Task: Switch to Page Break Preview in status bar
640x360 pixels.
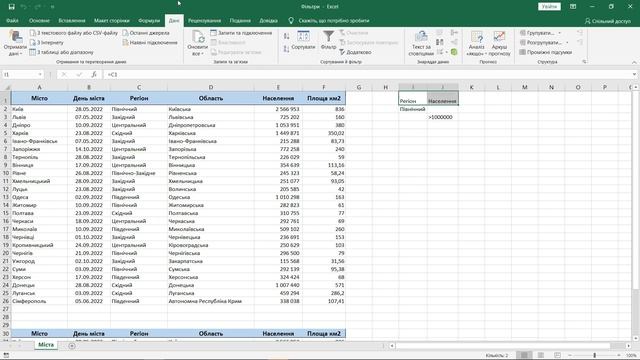Action: point(558,355)
